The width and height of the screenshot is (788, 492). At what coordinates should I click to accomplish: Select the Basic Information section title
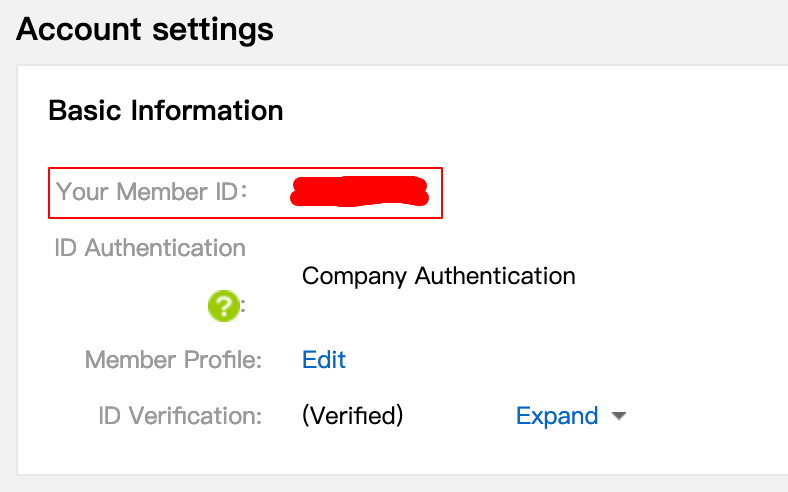click(x=166, y=110)
